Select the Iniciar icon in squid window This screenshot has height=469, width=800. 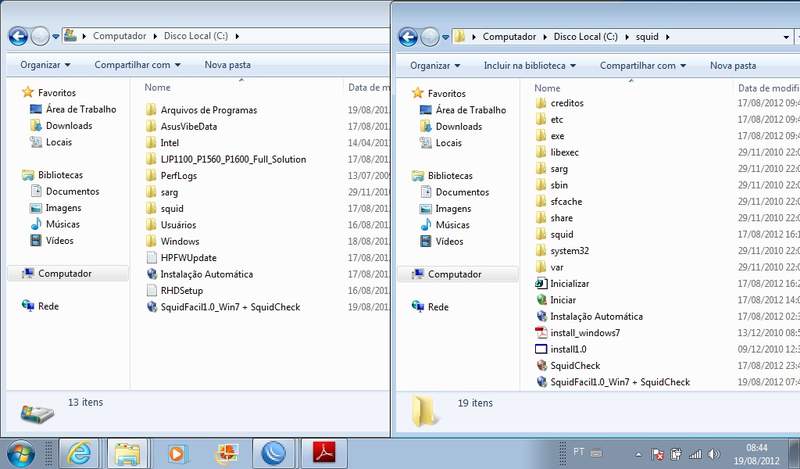tap(541, 300)
